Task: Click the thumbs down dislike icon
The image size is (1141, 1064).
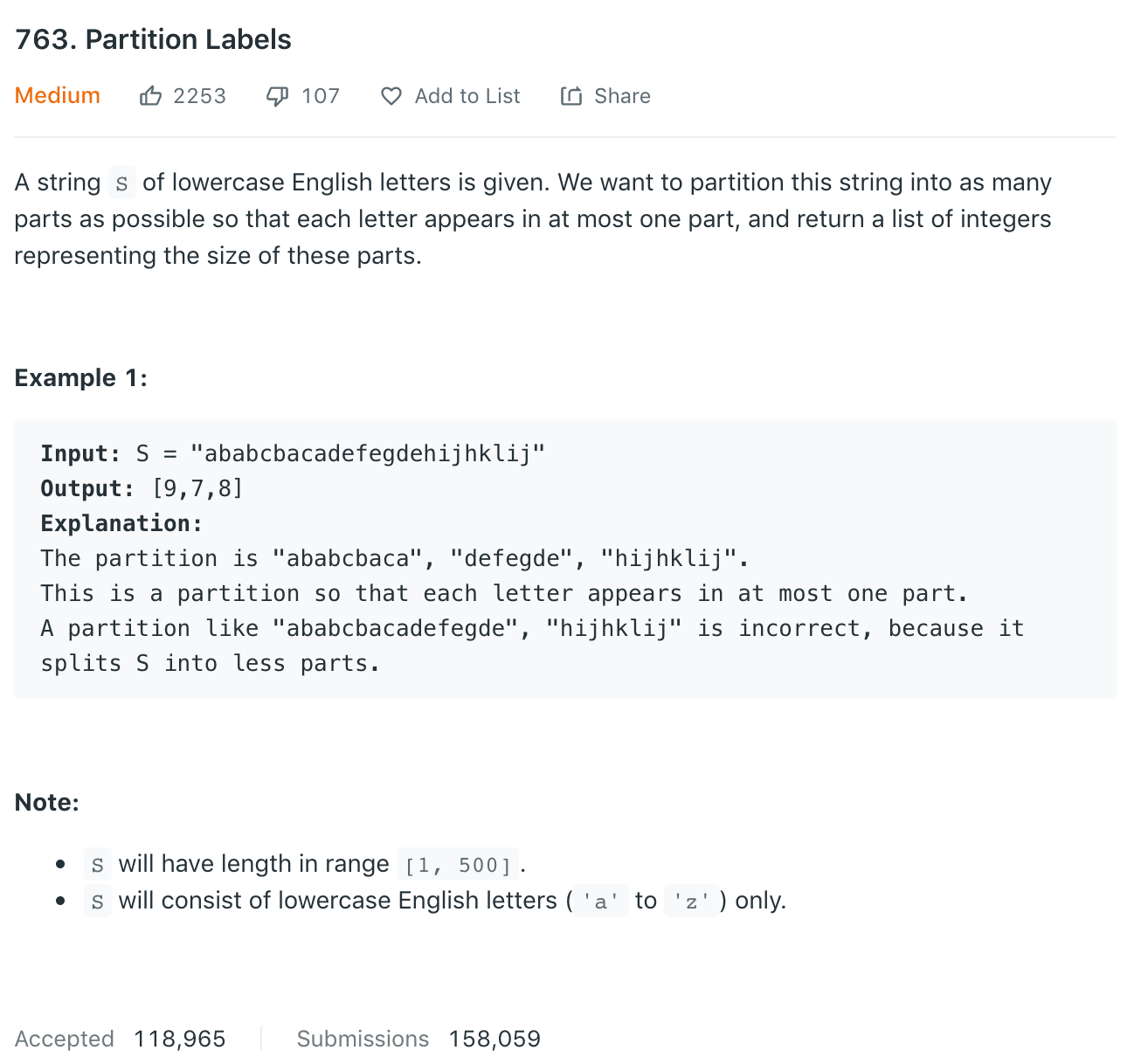Action: tap(277, 96)
